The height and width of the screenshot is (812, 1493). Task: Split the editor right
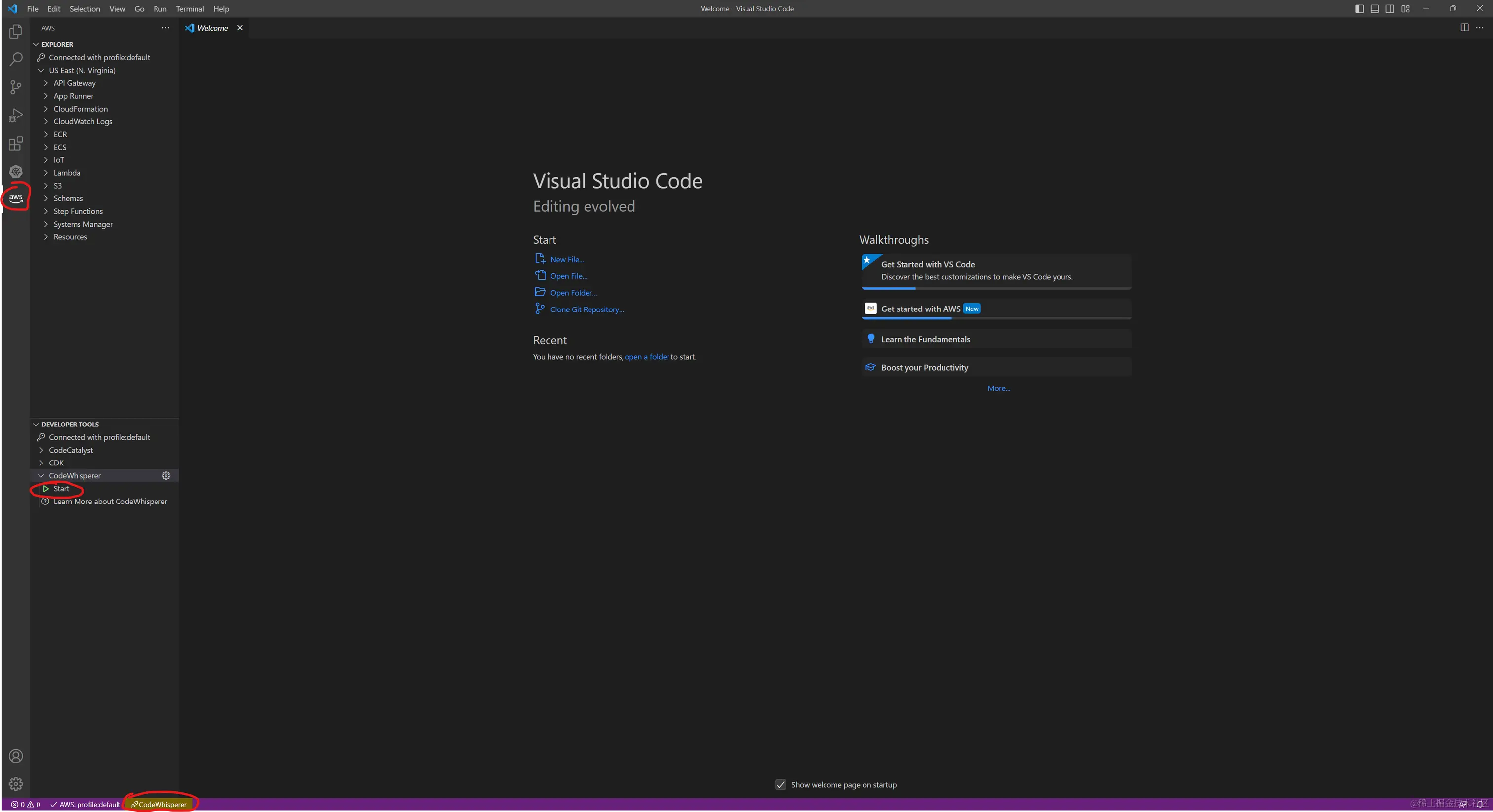click(1464, 27)
